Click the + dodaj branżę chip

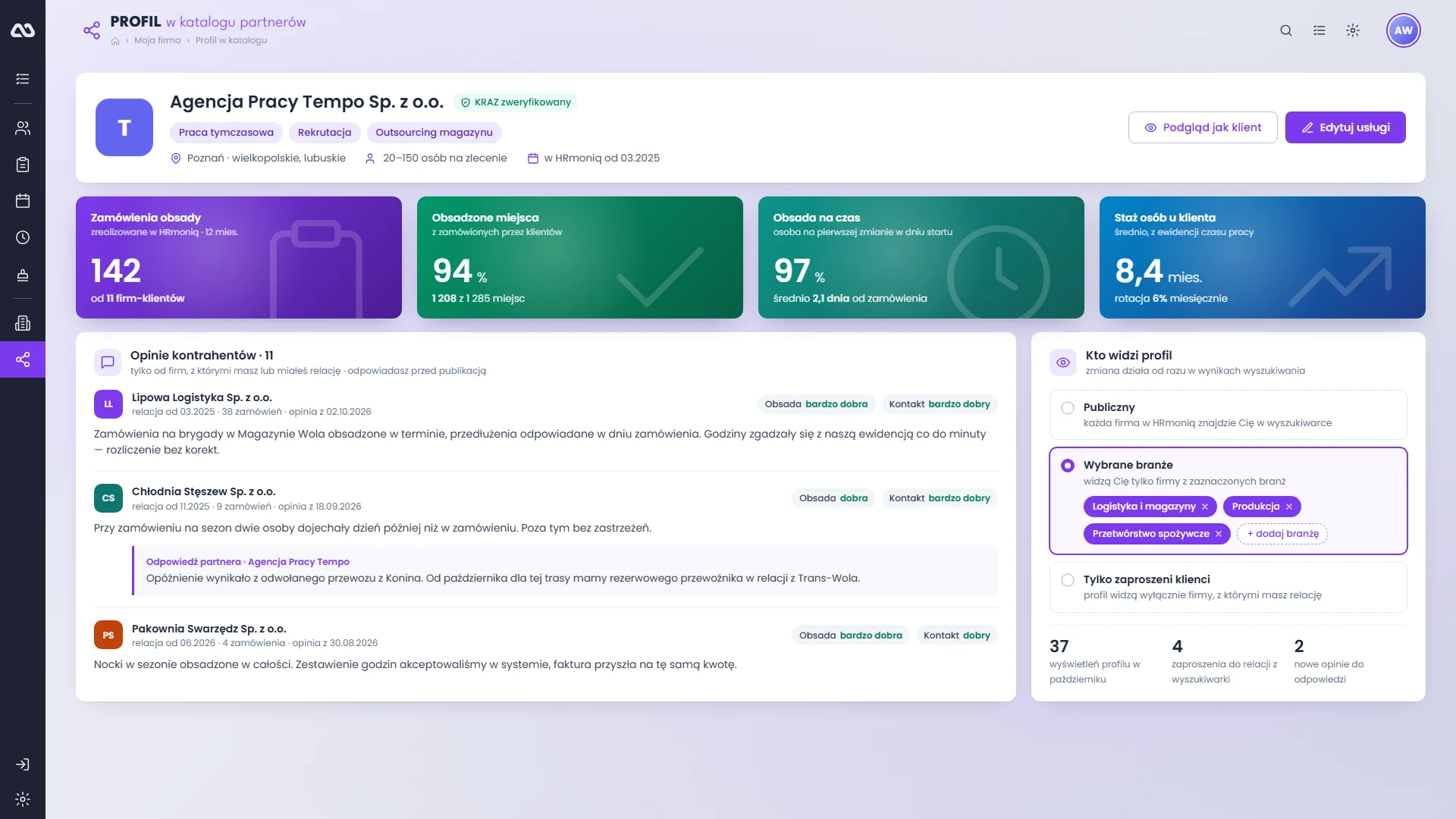[1282, 534]
